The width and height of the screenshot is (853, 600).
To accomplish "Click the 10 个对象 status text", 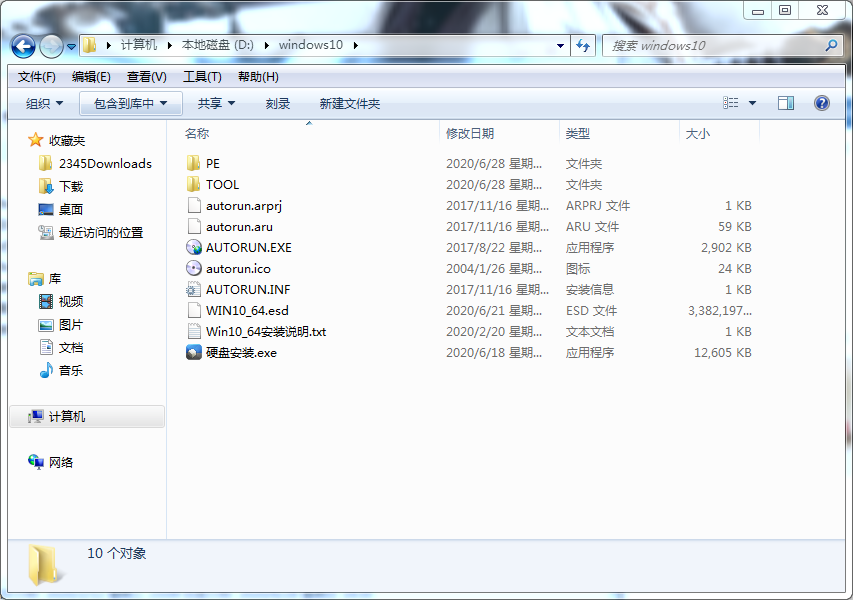I will point(116,553).
